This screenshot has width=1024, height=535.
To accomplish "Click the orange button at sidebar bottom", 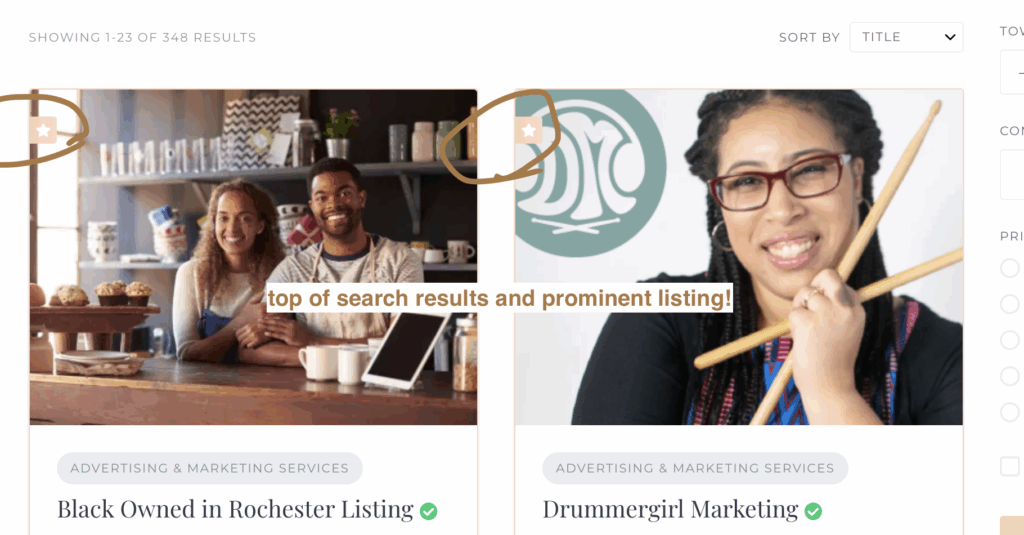I will [x=1012, y=526].
